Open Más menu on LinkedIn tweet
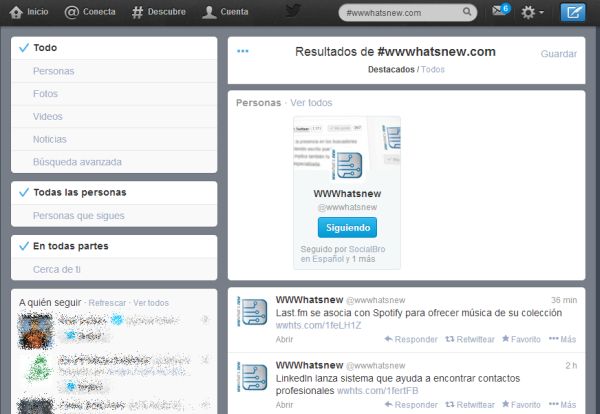The image size is (600, 414). pos(562,405)
